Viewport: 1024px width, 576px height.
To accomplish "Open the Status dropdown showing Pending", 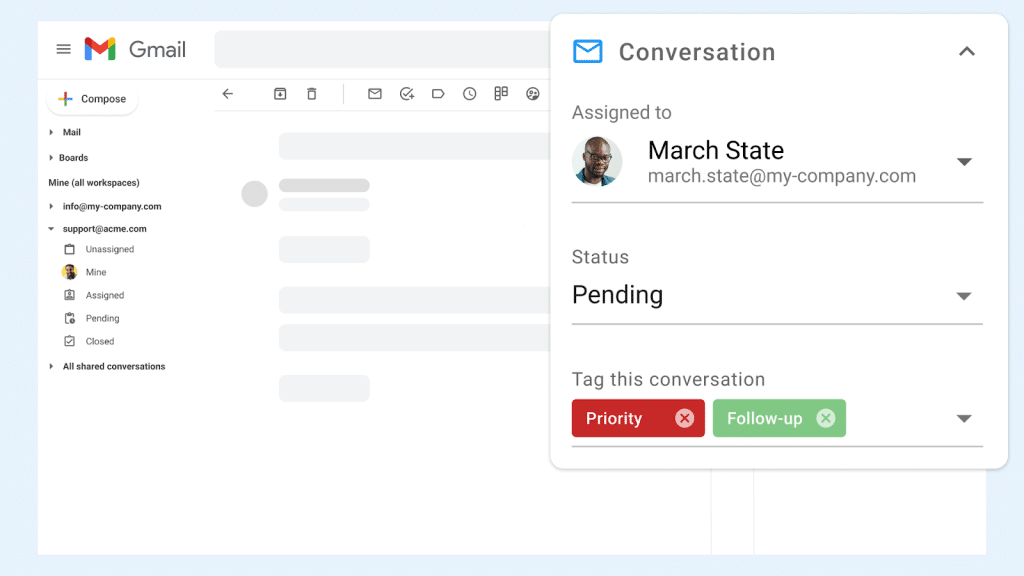I will point(963,295).
